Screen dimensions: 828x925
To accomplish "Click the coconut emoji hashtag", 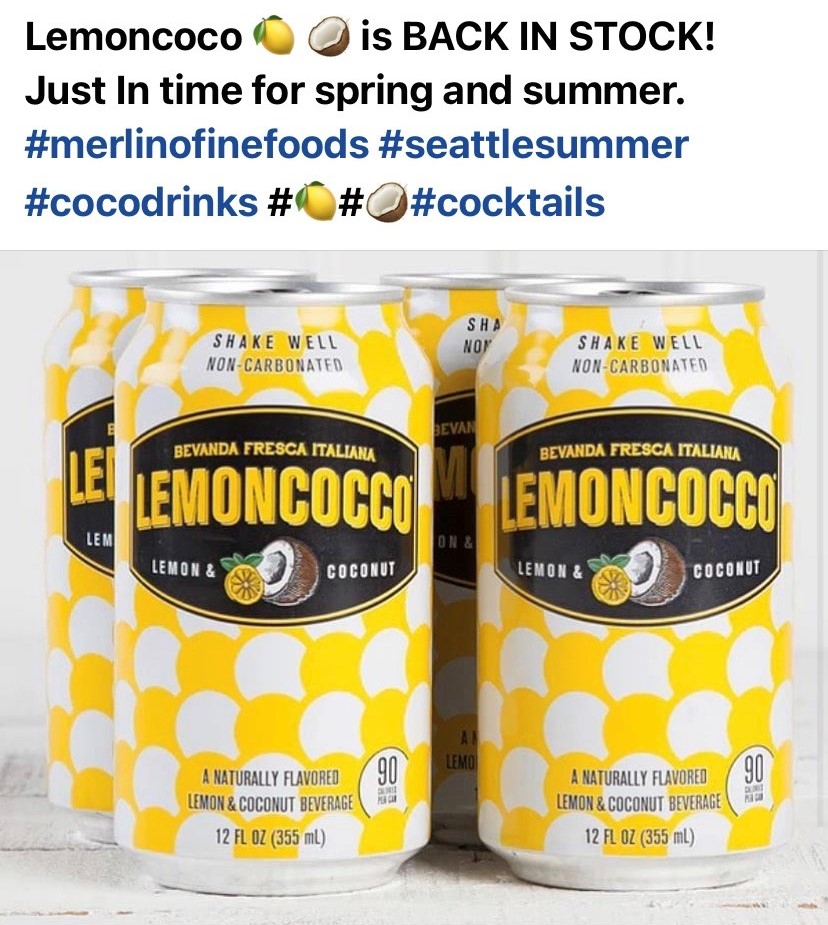I will (374, 201).
